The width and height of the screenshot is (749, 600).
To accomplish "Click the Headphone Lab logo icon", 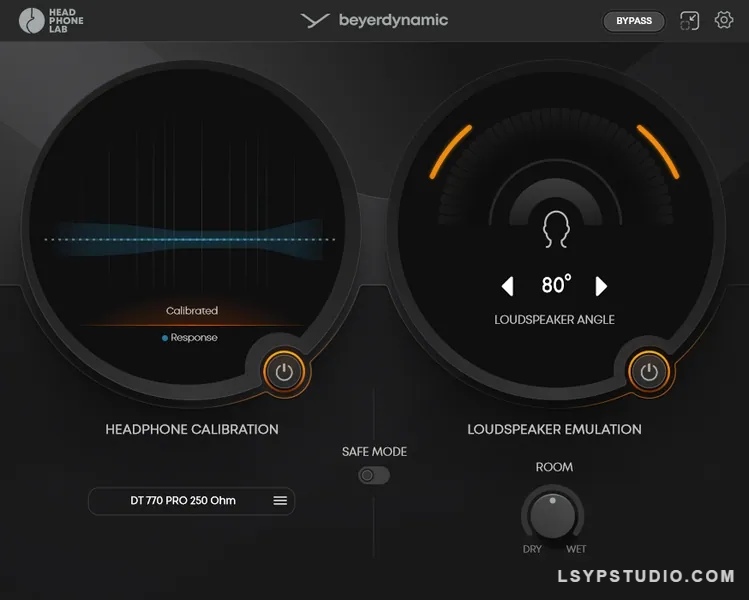I will pyautogui.click(x=32, y=21).
